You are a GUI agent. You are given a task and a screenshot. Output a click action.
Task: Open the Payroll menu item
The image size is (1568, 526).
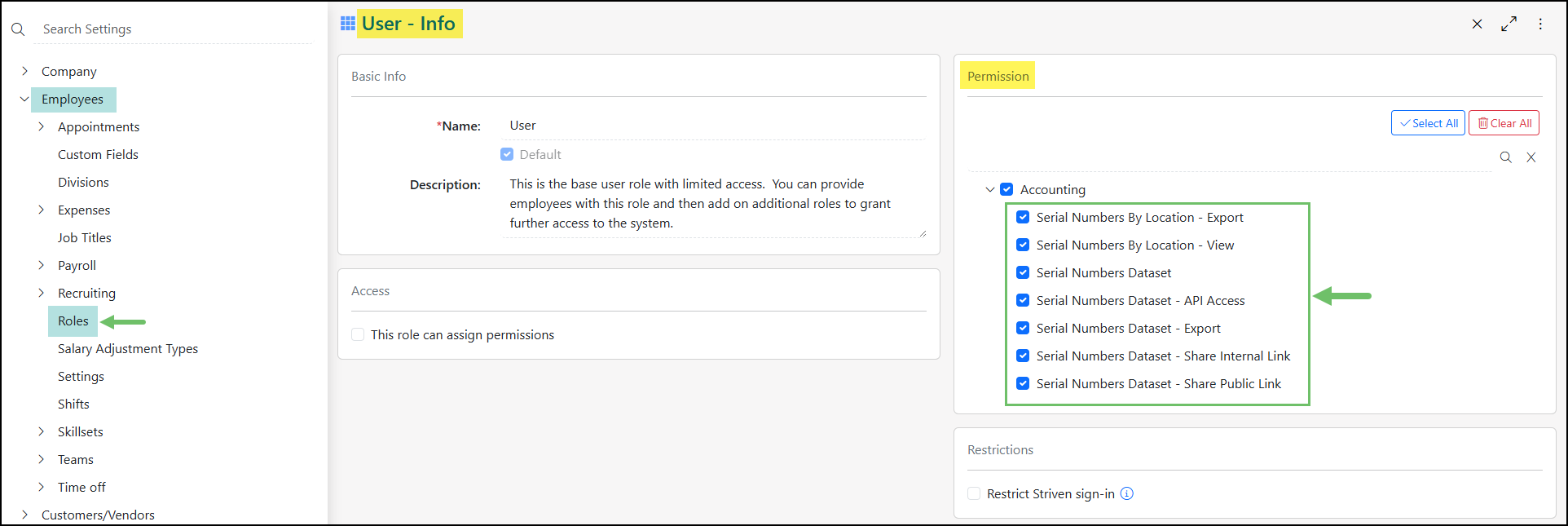click(77, 265)
